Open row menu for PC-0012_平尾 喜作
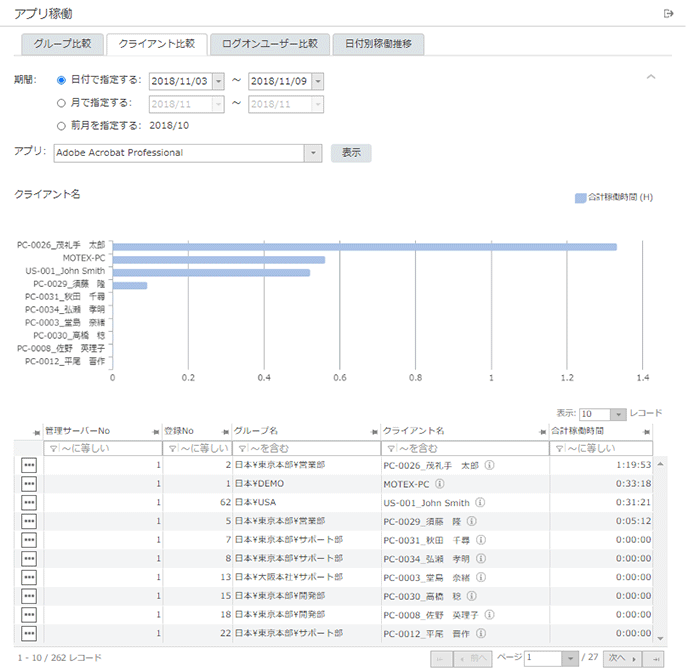 click(29, 633)
